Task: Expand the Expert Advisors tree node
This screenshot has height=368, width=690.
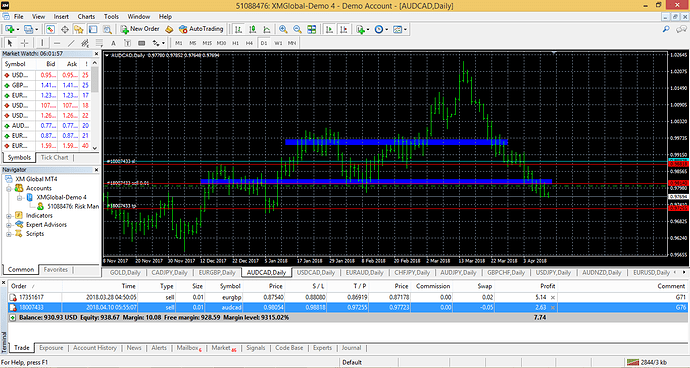Action: (x=9, y=225)
